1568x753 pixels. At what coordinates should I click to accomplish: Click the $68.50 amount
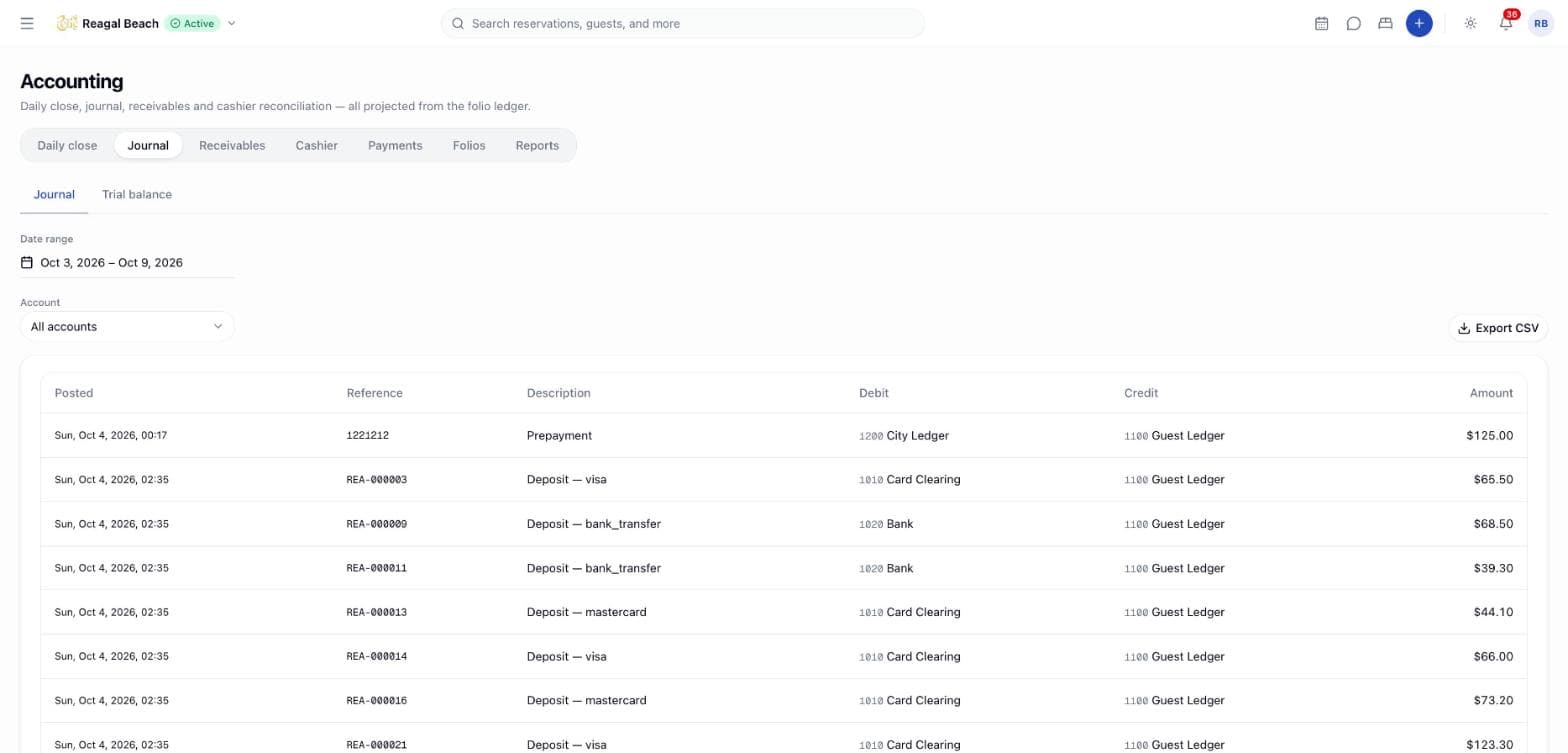1493,524
